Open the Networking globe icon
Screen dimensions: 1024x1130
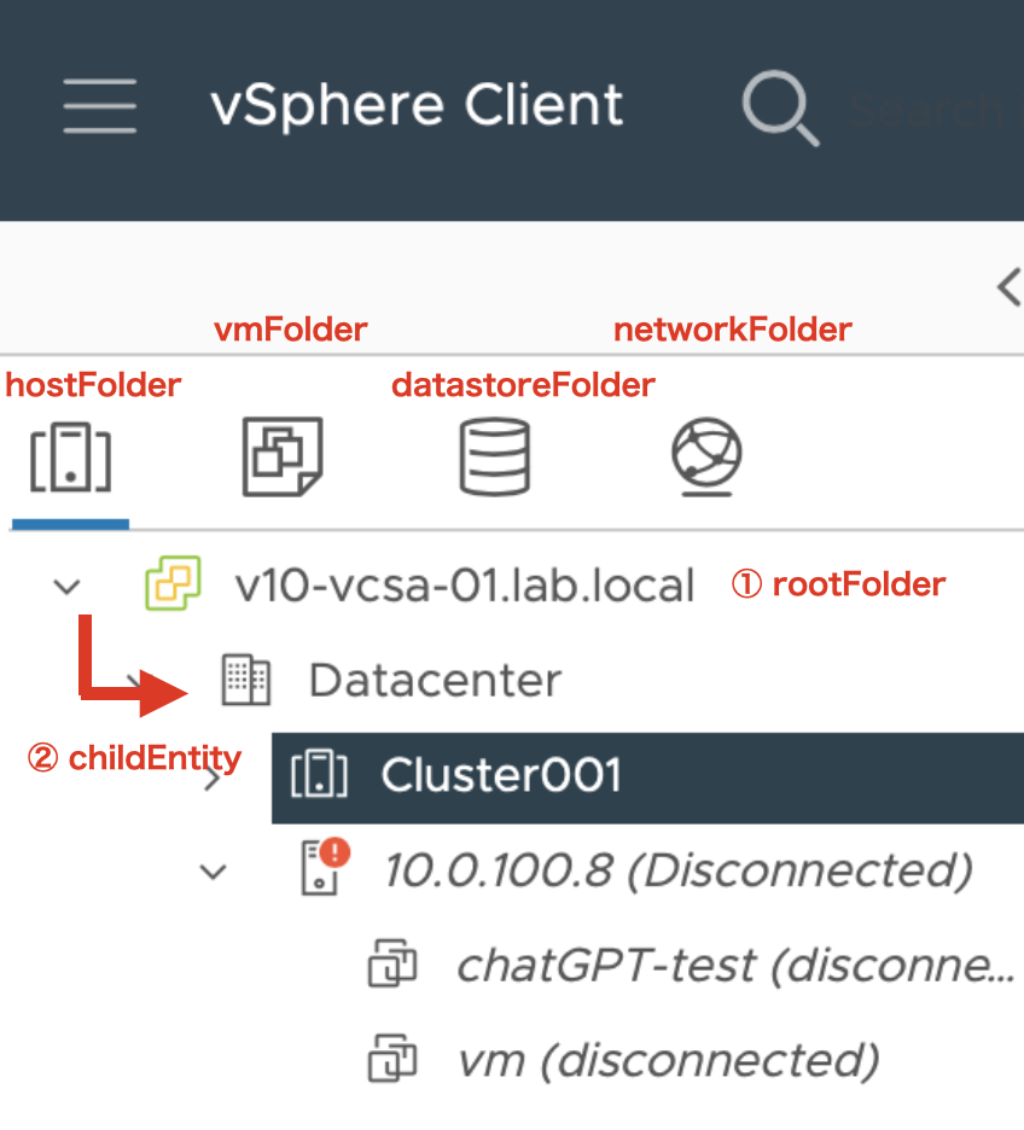click(706, 456)
